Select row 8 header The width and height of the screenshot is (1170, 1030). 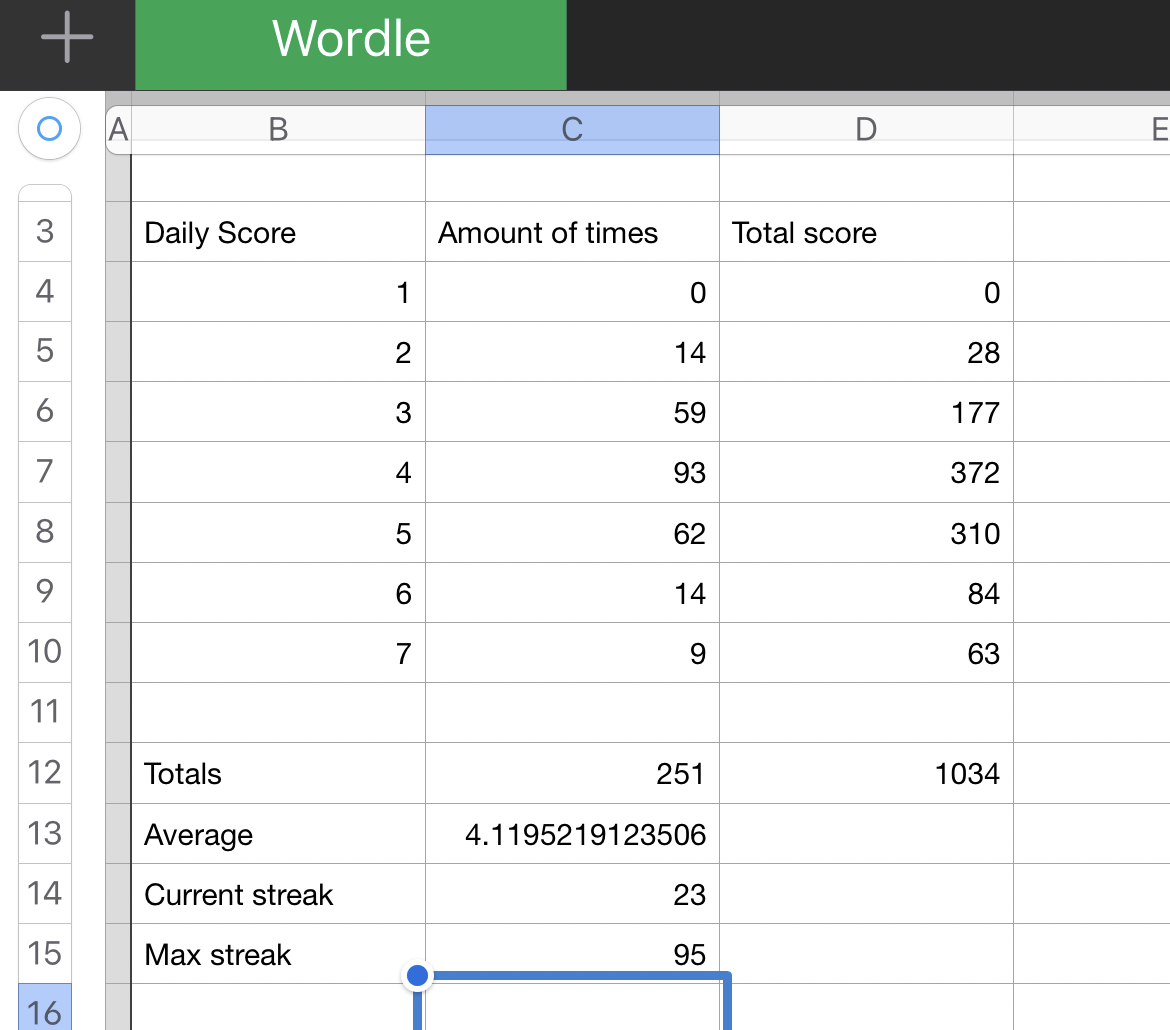[45, 532]
